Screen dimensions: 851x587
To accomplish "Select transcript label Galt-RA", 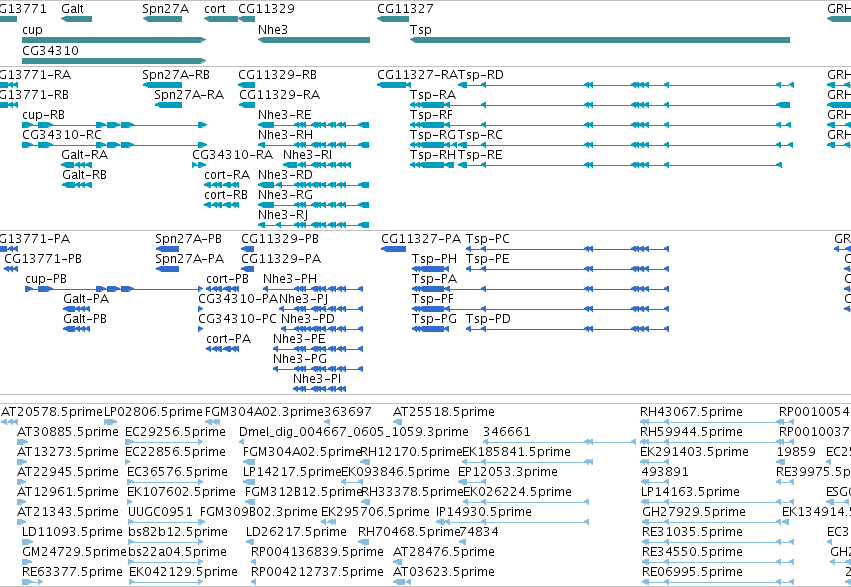I will [85, 155].
